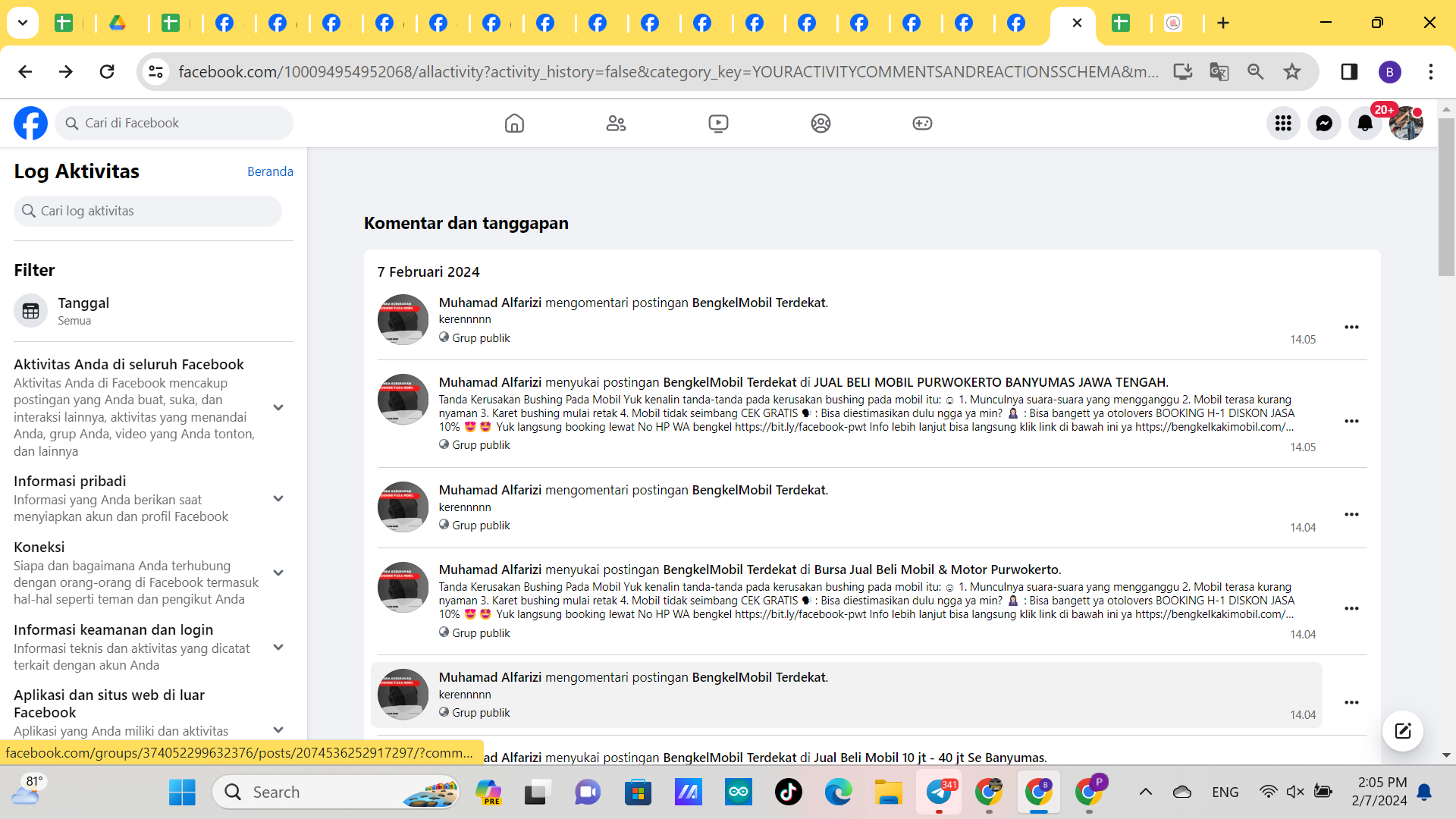Click the browser forward arrow
Image resolution: width=1456 pixels, height=819 pixels.
pos(66,71)
